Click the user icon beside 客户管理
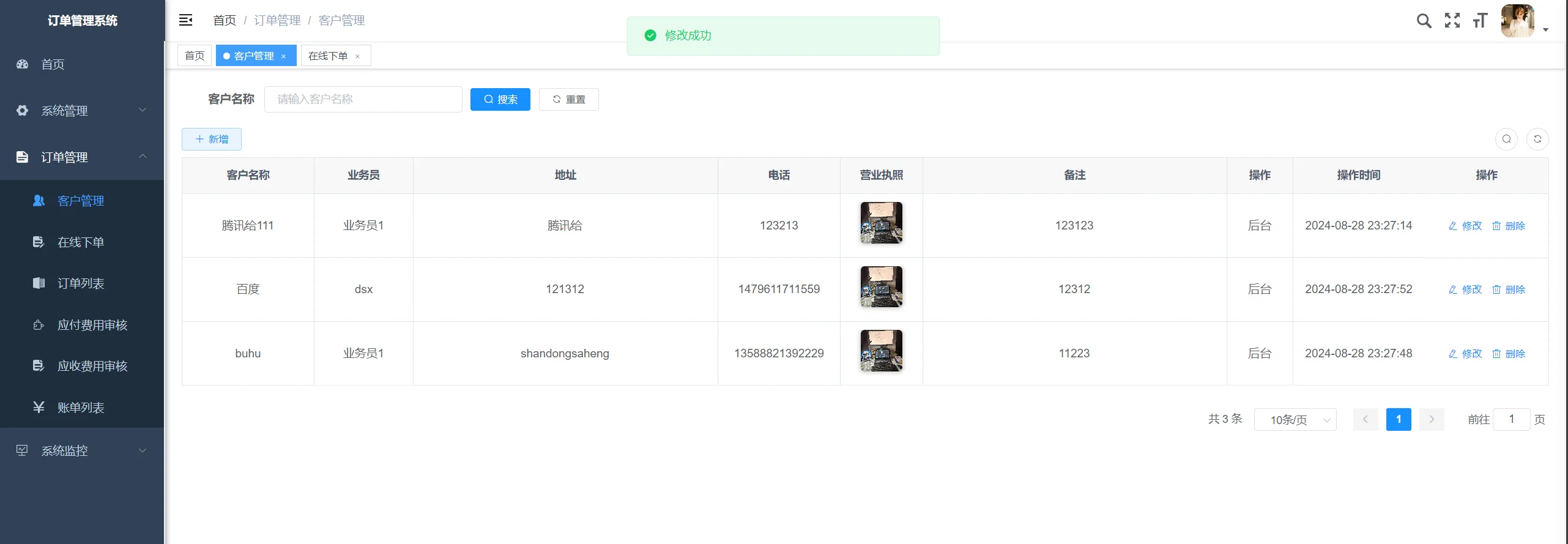The height and width of the screenshot is (544, 1568). 39,200
